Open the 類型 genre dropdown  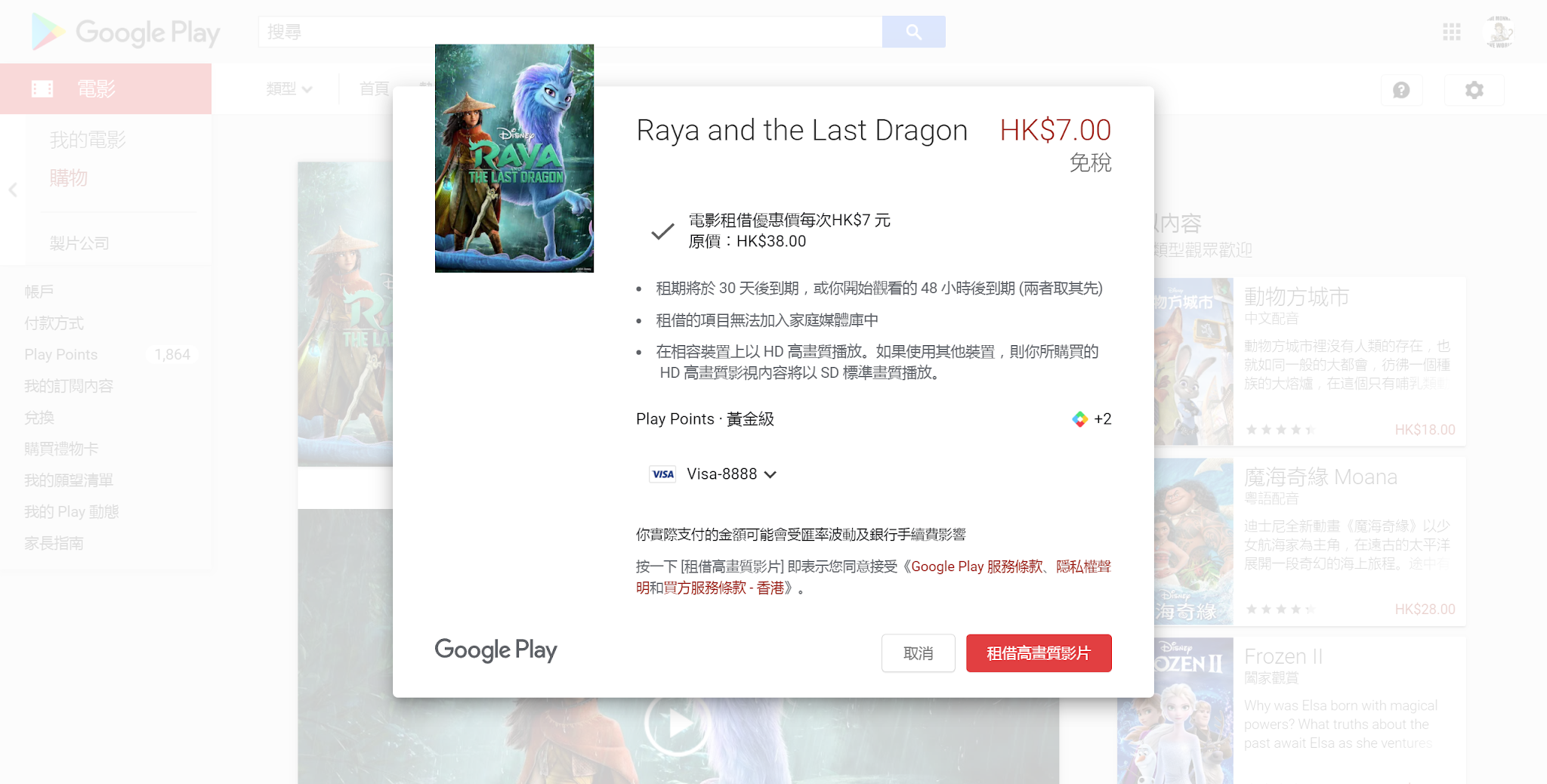coord(289,89)
